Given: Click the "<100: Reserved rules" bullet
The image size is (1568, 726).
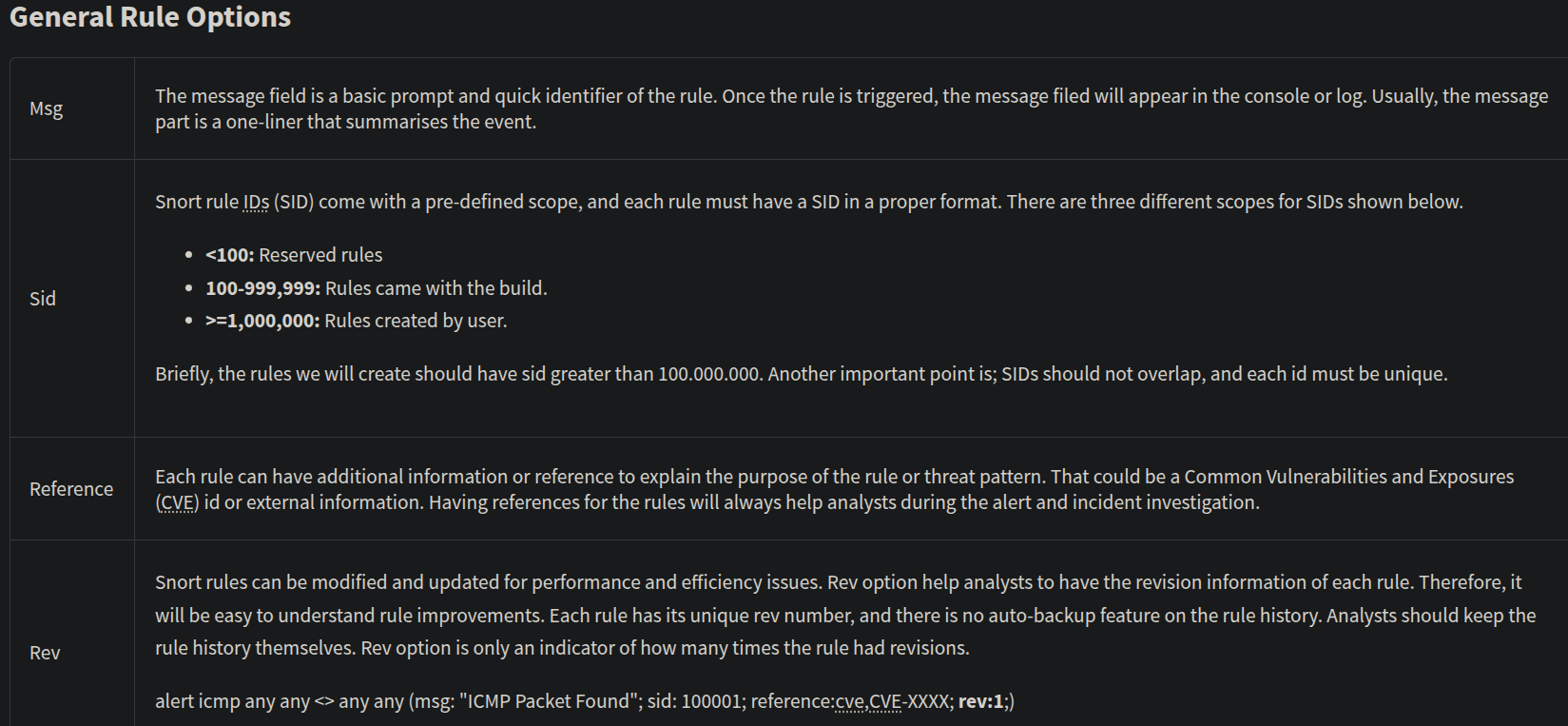Looking at the screenshot, I should click(294, 255).
